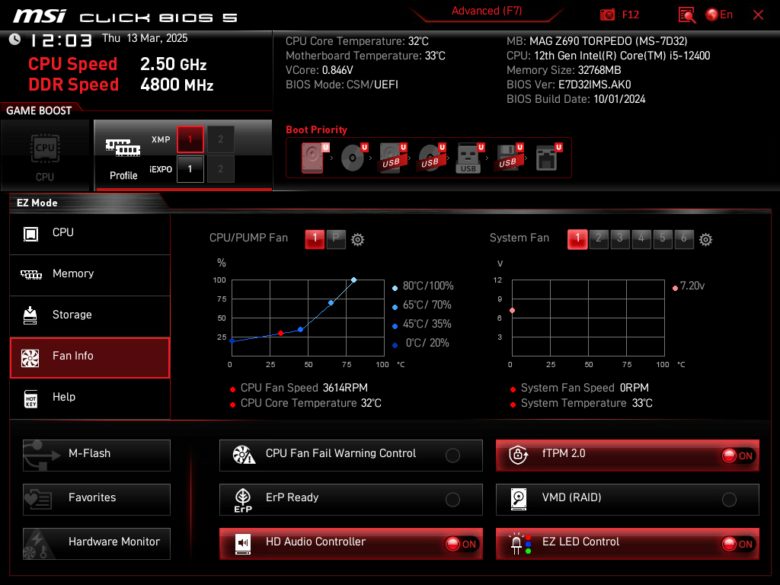This screenshot has height=585, width=780.
Task: Select XMP profile 2
Action: [x=220, y=139]
